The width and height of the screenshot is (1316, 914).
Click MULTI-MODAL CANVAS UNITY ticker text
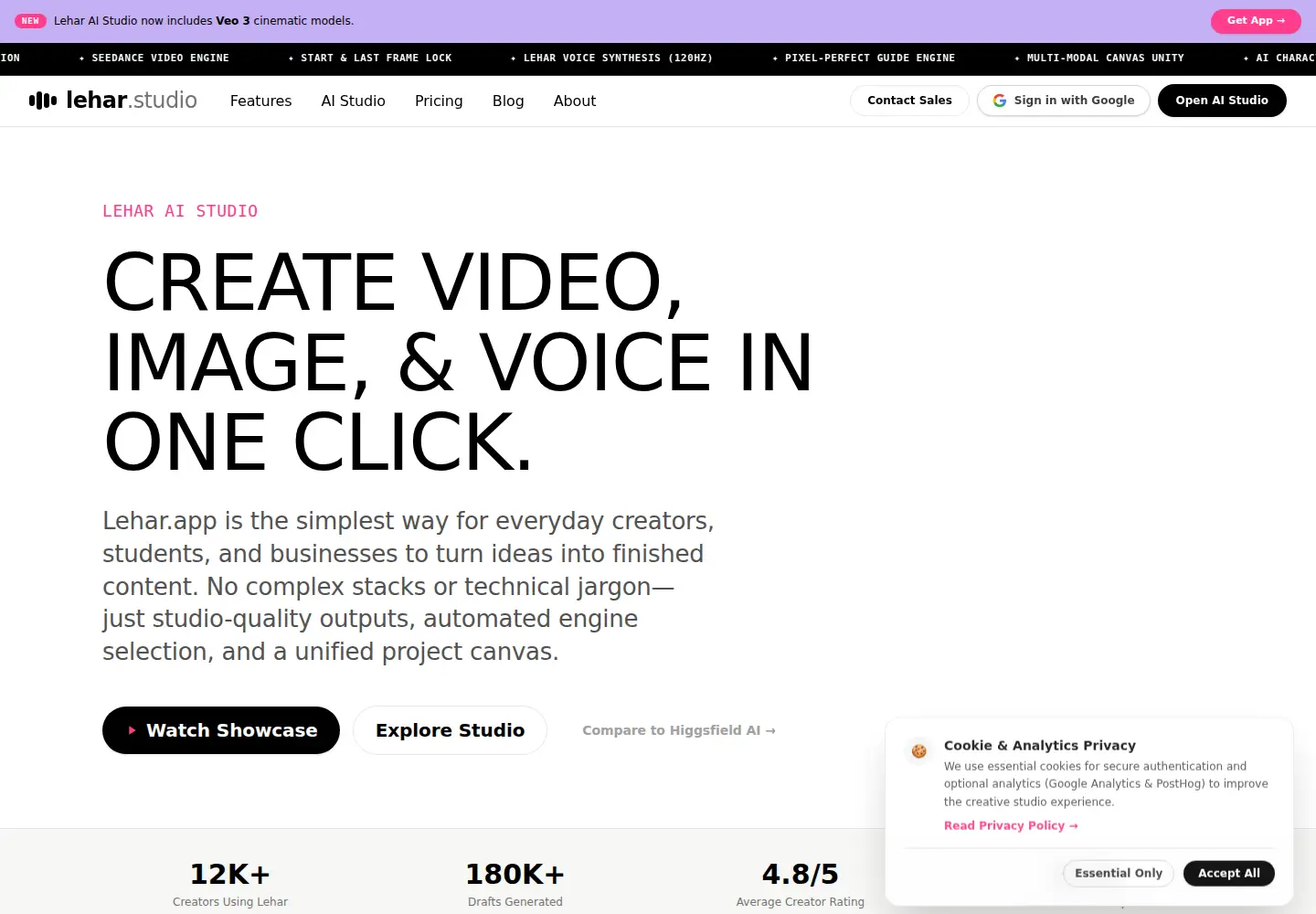1106,58
